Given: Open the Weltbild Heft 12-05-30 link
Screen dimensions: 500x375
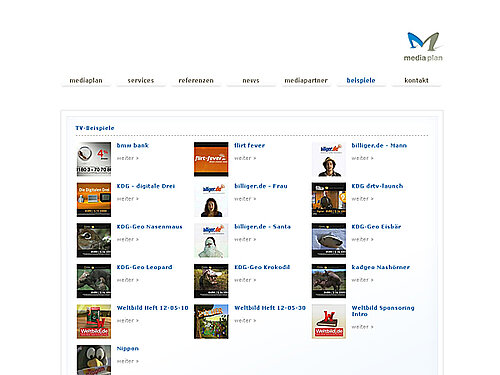Looking at the screenshot, I should (270, 308).
